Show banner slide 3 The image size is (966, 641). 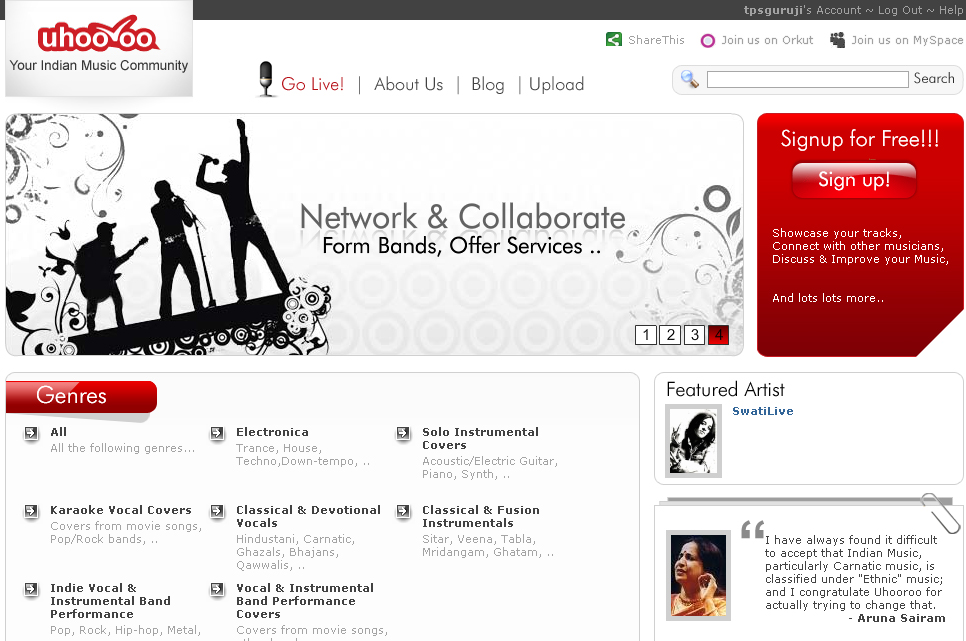click(x=694, y=335)
